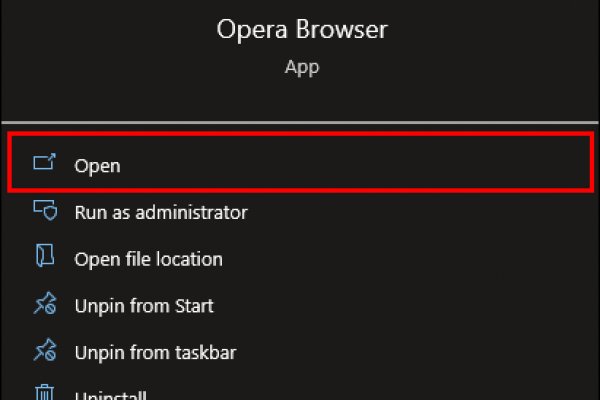Select Open file location option
Screen dimensions: 600x400
coord(148,259)
